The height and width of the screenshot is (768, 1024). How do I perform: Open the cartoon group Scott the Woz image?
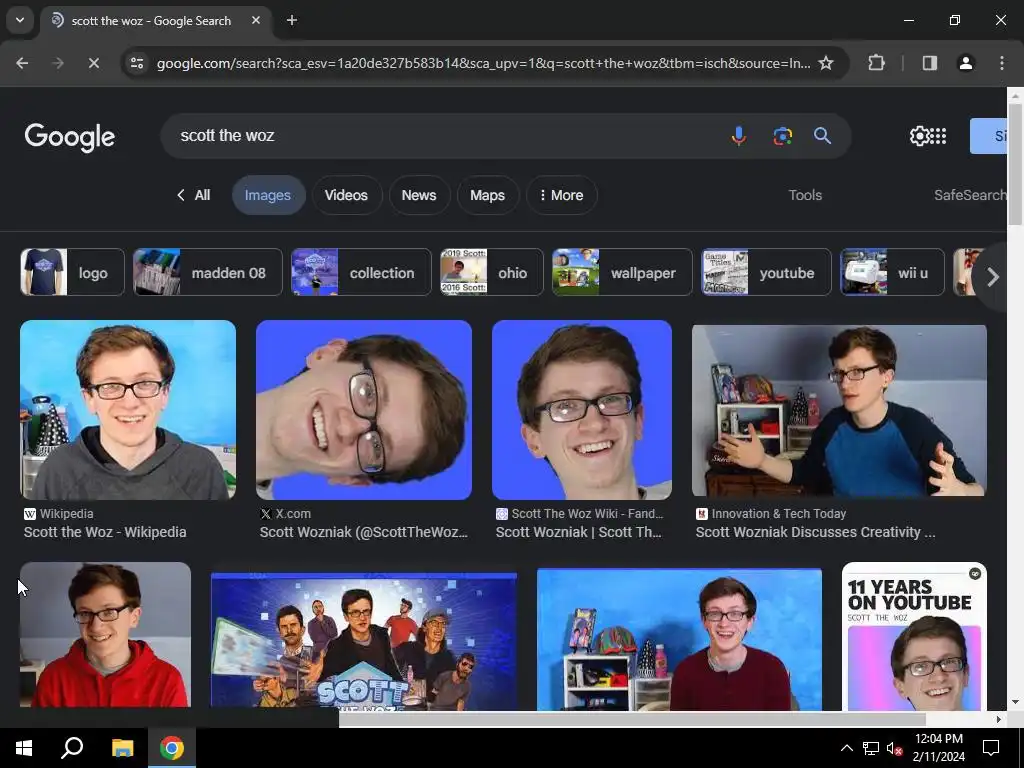coord(364,641)
